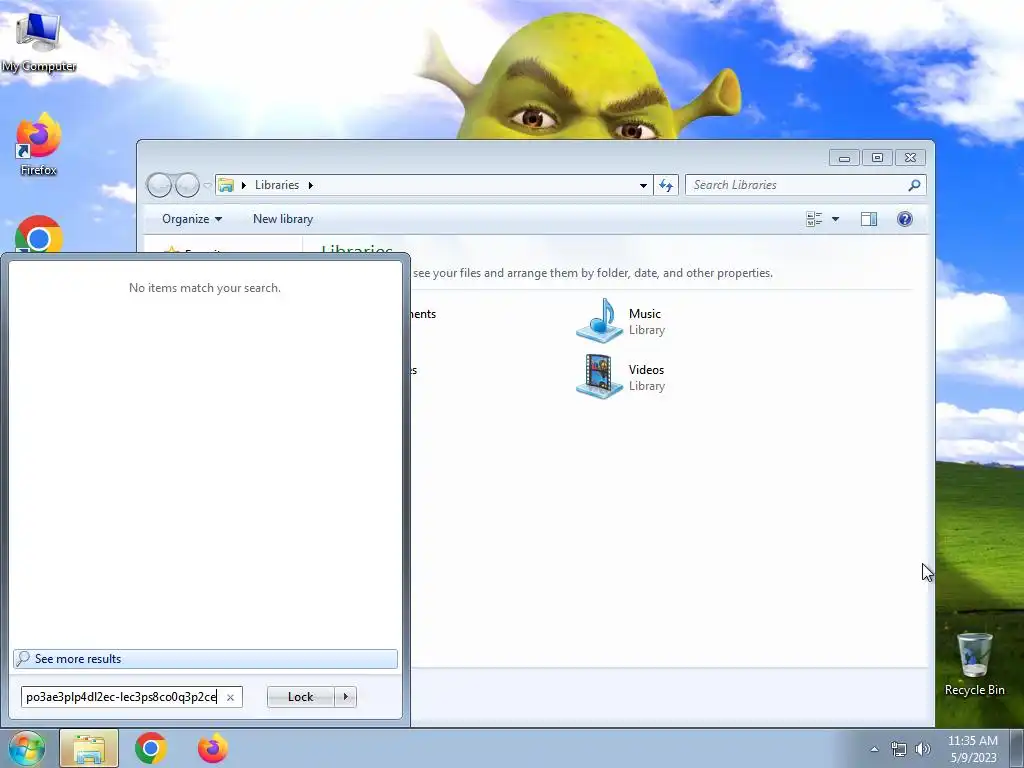Maximize the Libraries window
The image size is (1024, 768).
(x=878, y=158)
